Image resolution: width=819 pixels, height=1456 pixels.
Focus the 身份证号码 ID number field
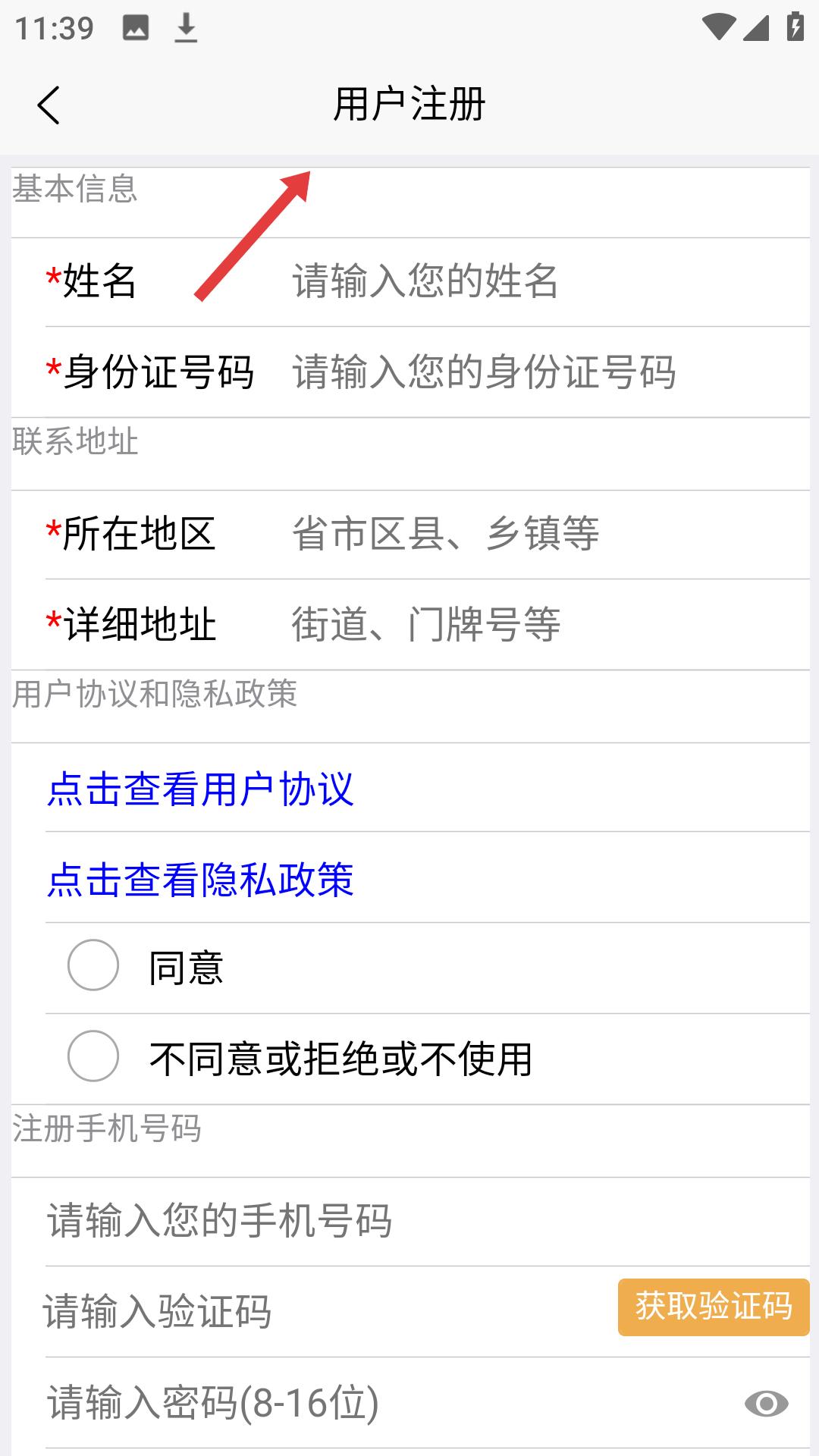(x=531, y=372)
